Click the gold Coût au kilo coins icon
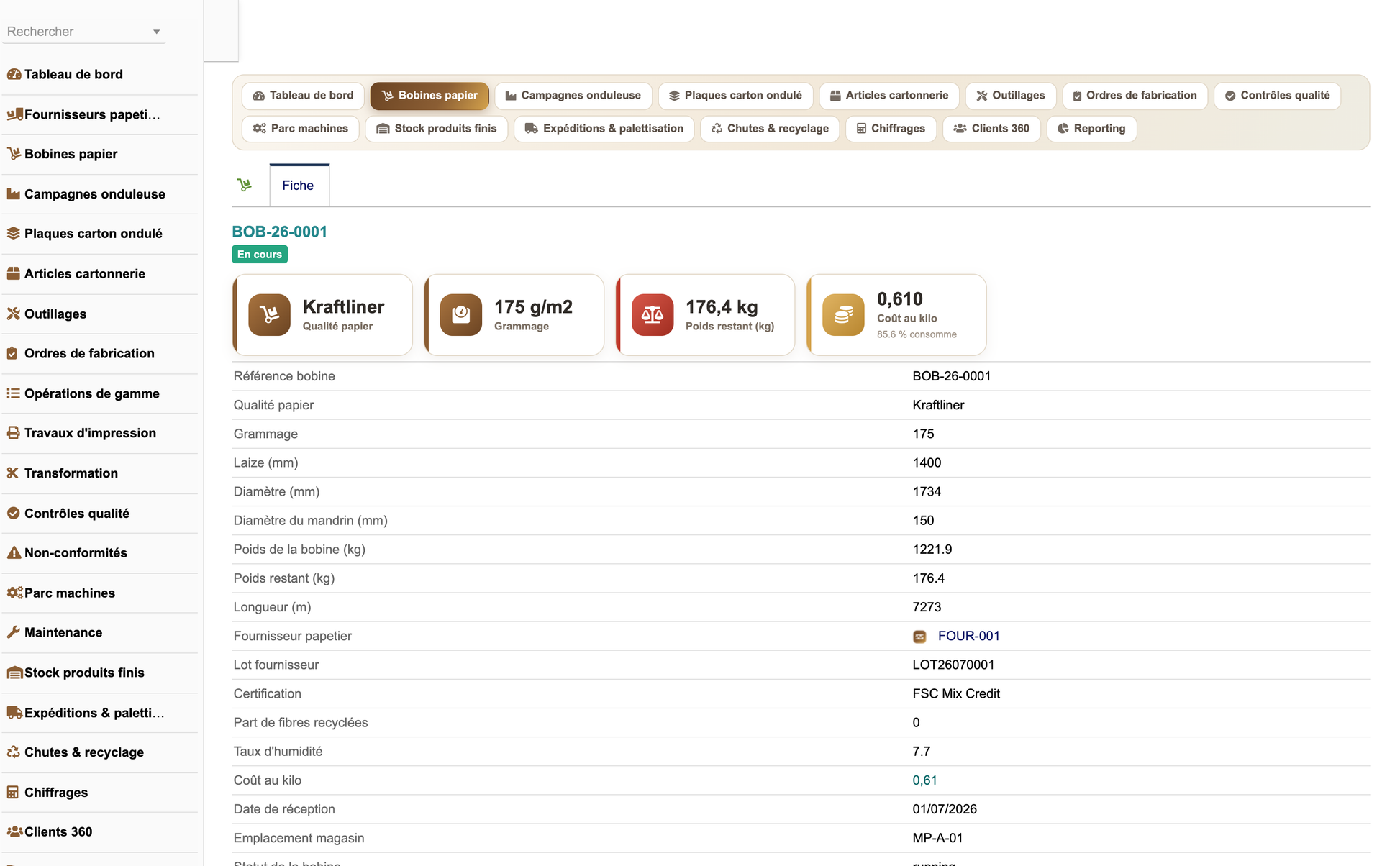Screen dimensions: 1400x866 (843, 315)
